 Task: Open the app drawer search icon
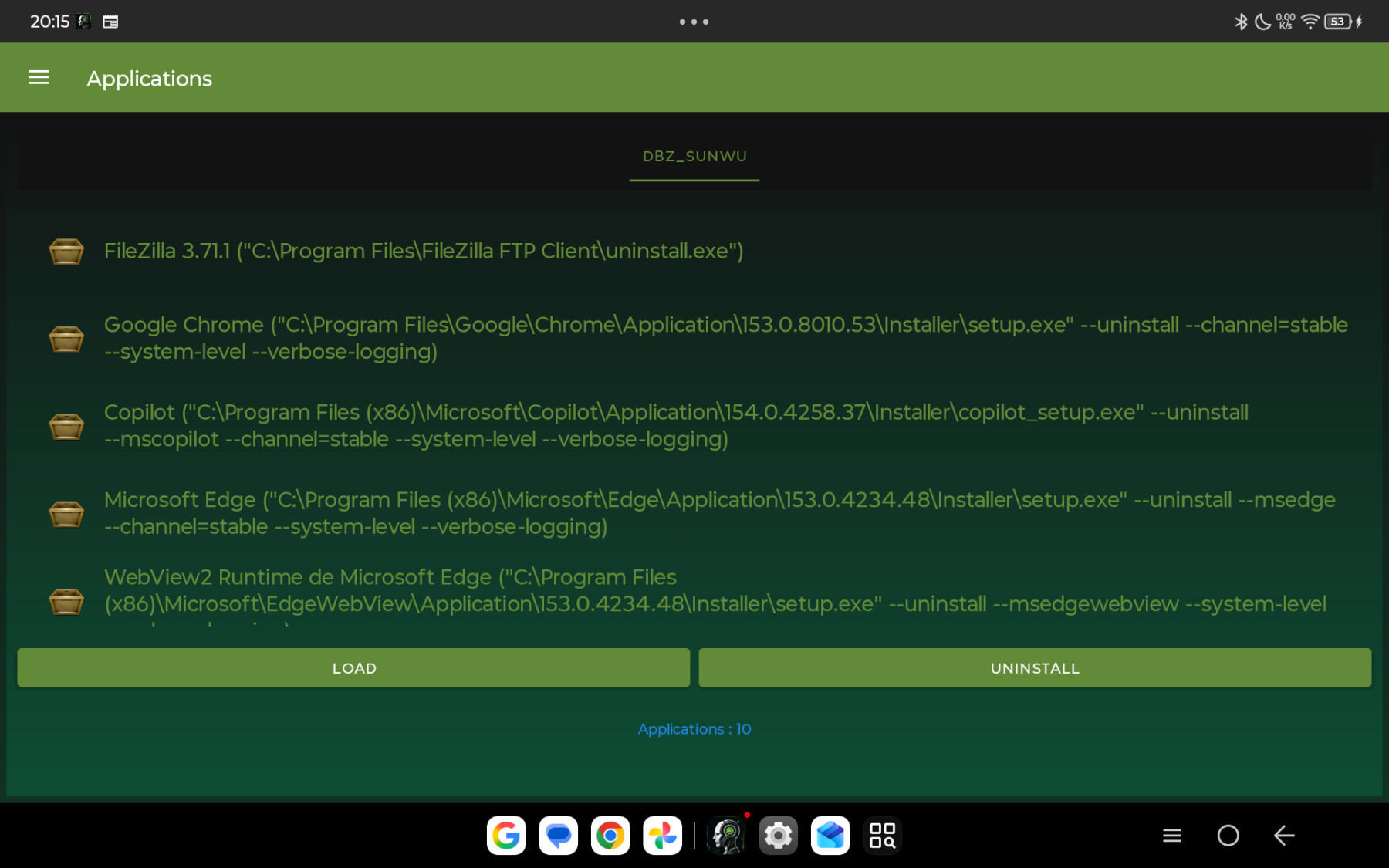882,835
